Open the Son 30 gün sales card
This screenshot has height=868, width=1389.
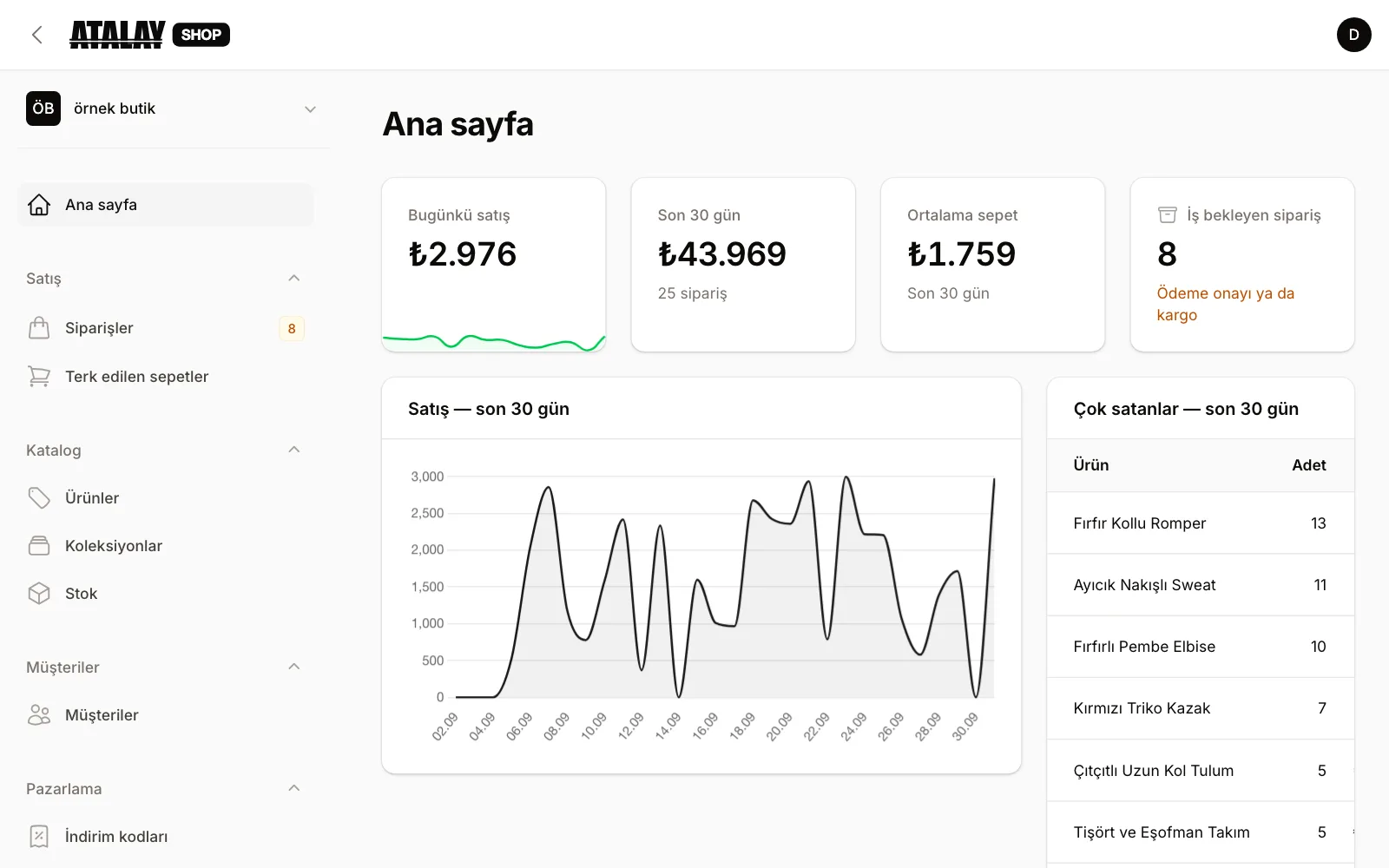pos(743,265)
